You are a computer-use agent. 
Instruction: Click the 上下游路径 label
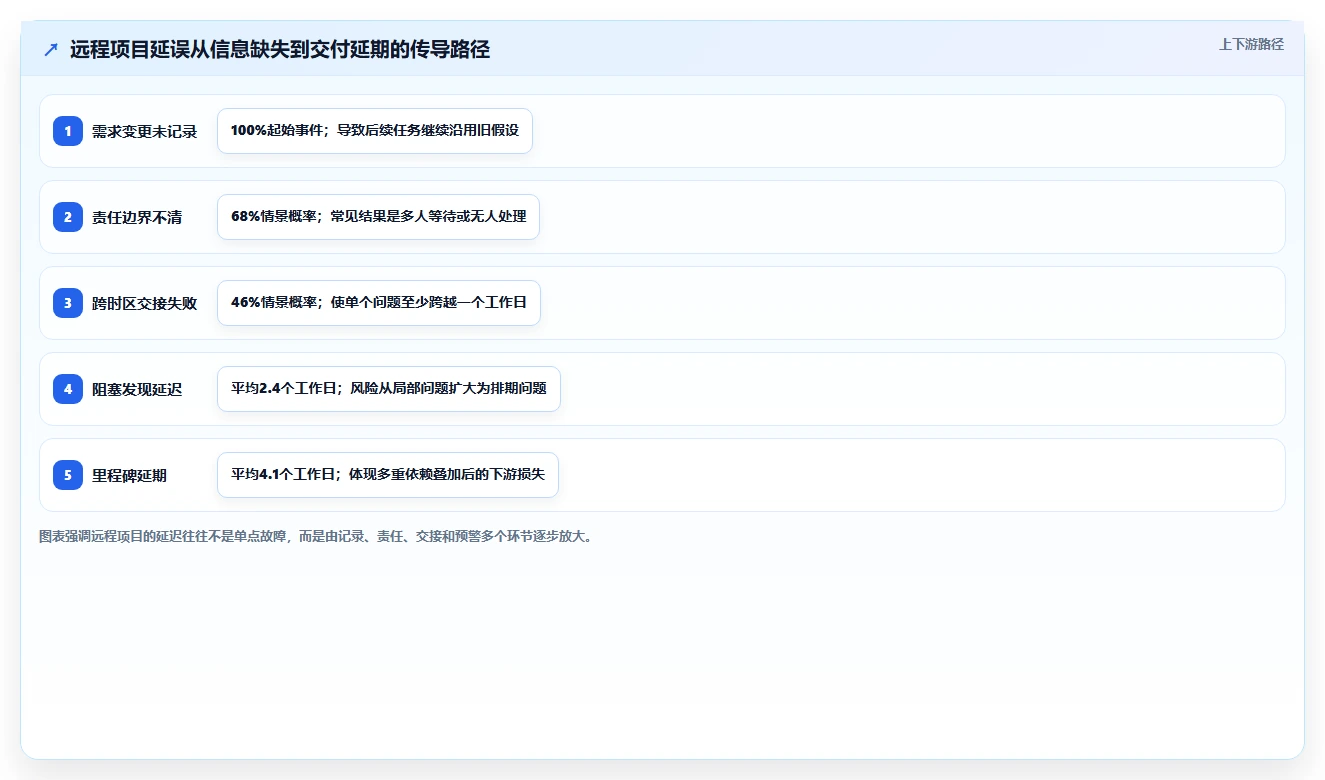point(1251,44)
